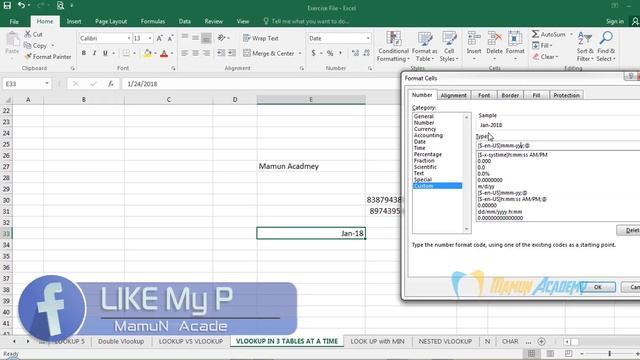The image size is (640, 360).
Task: Click the Copy icon in Clipboard group
Action: [28, 46]
